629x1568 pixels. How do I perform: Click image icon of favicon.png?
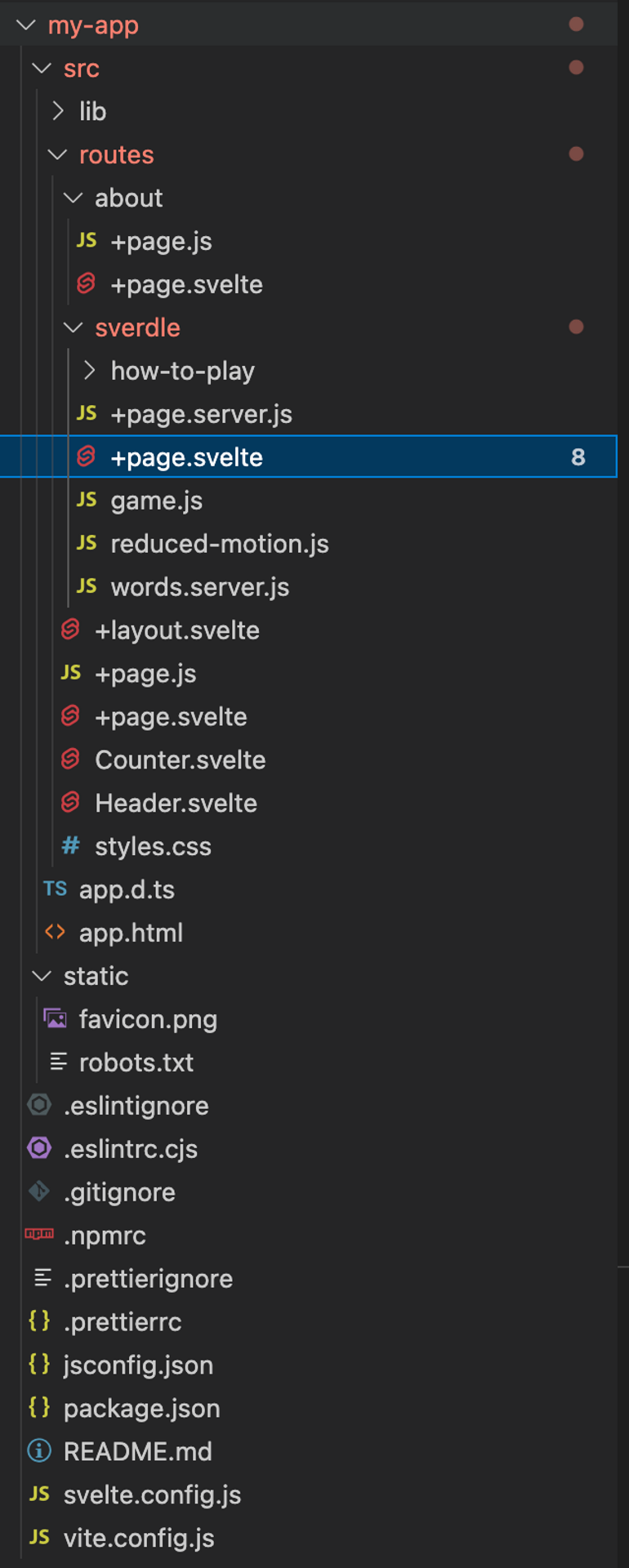click(x=55, y=1019)
